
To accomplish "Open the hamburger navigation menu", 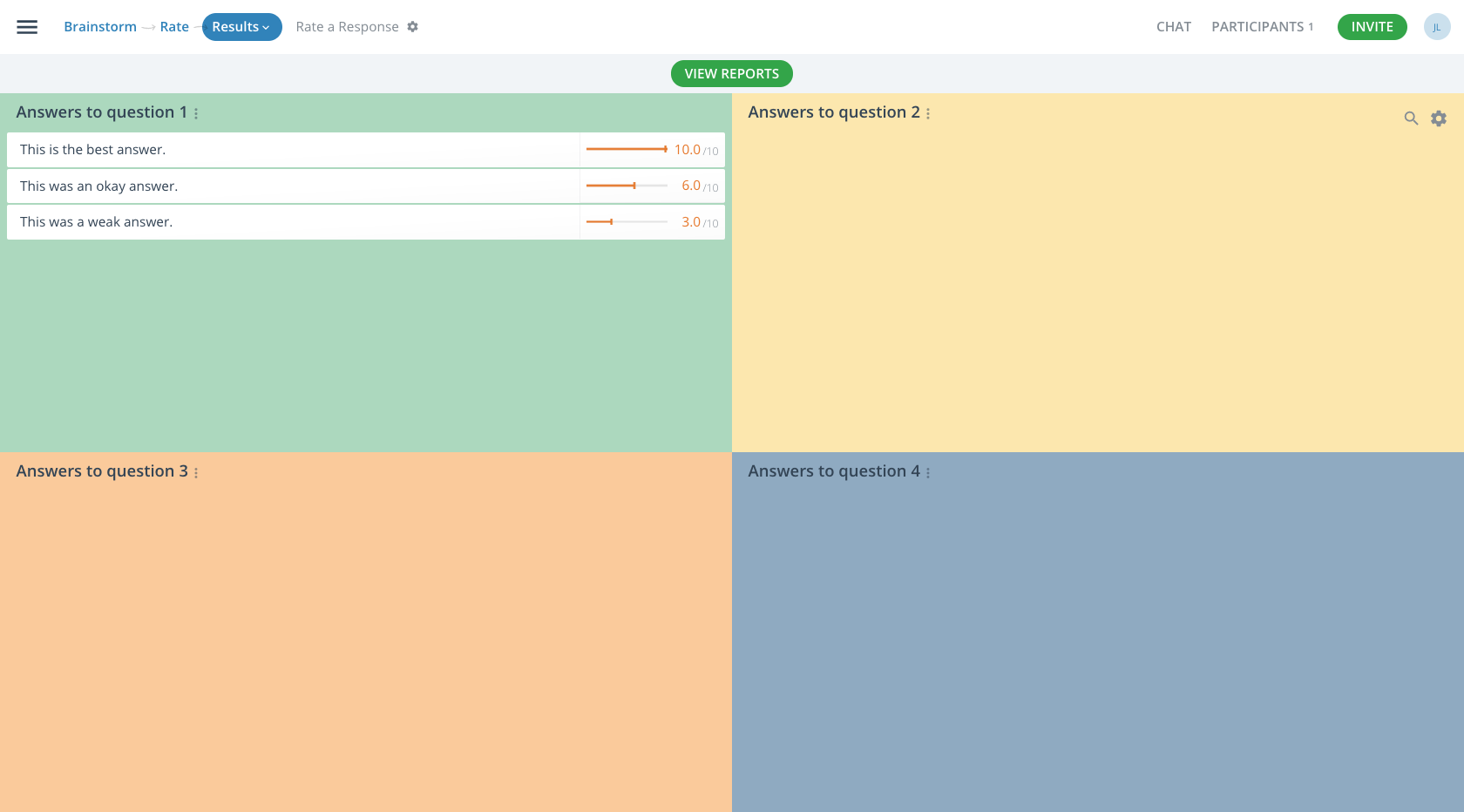I will [27, 27].
